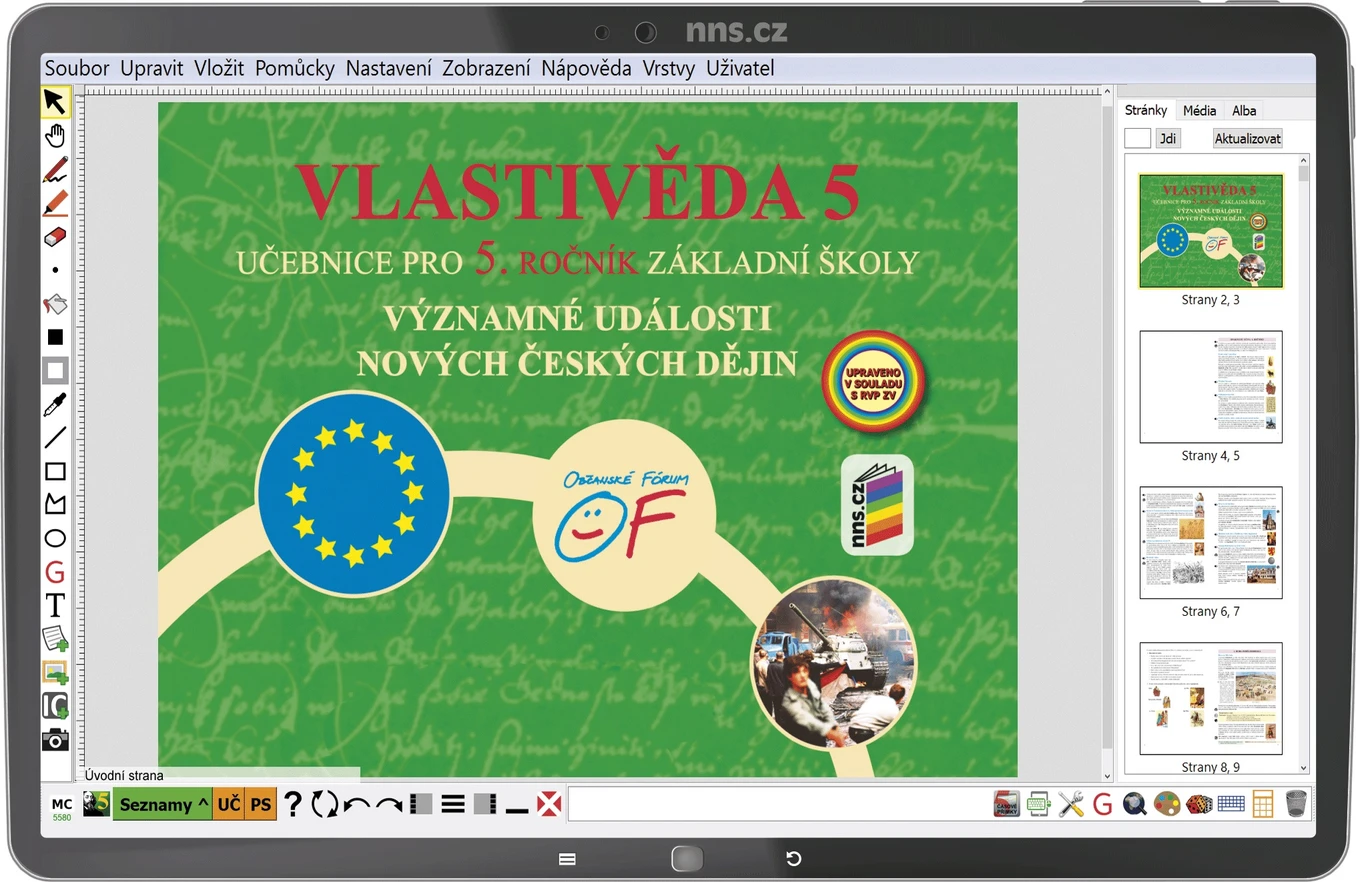Click the Aktualizovat button
Screen dimensions: 1360x882
(x=1247, y=139)
